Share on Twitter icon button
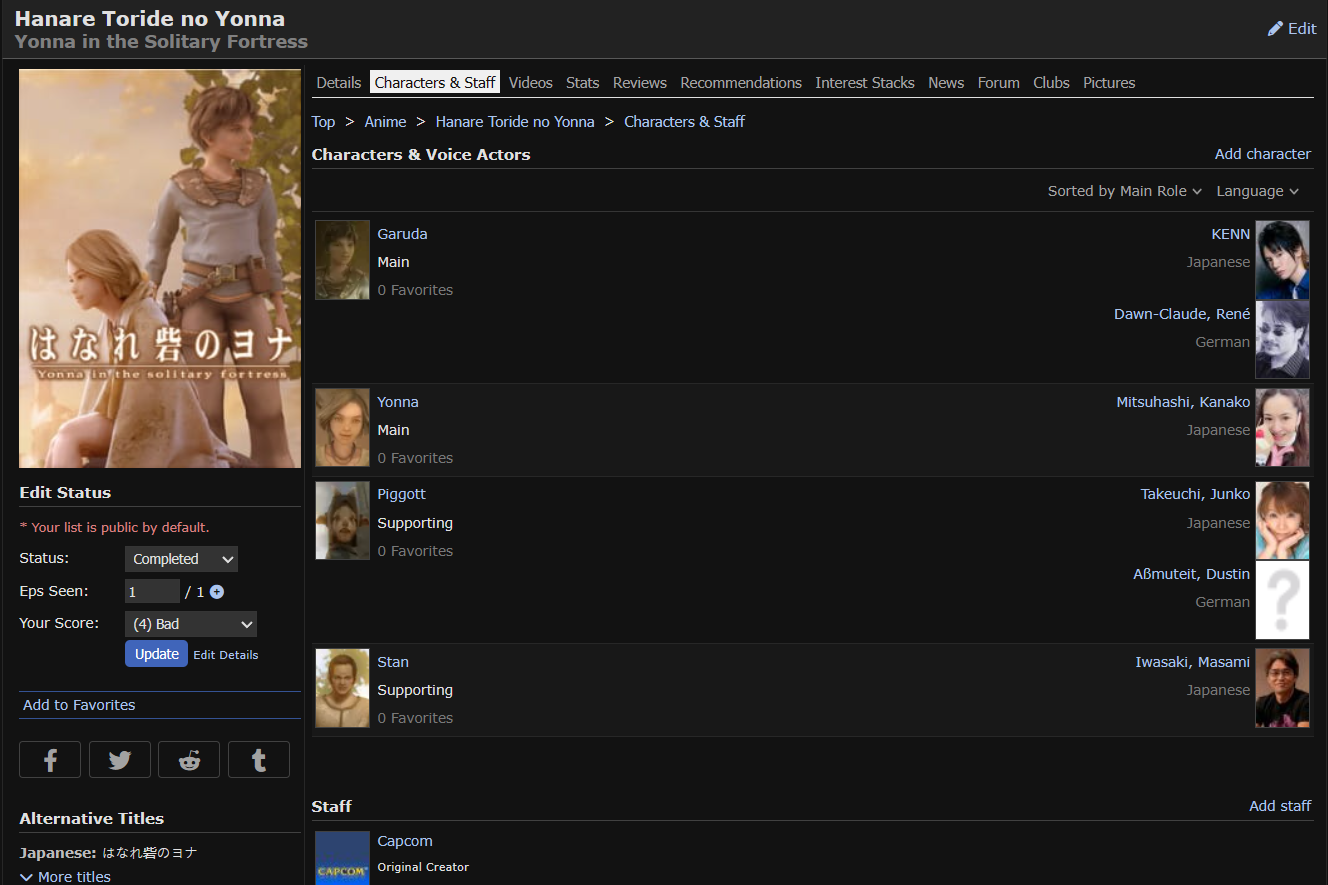1328x885 pixels. pyautogui.click(x=120, y=760)
